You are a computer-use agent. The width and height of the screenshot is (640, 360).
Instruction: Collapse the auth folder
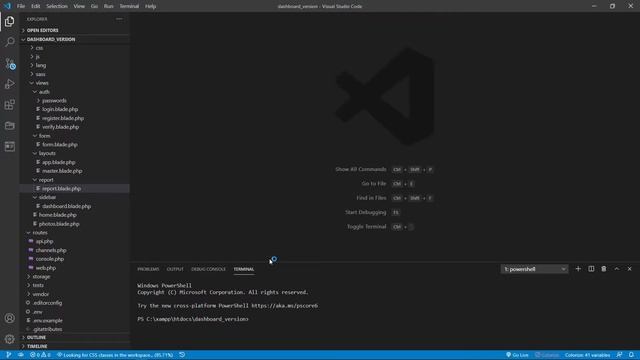44,92
